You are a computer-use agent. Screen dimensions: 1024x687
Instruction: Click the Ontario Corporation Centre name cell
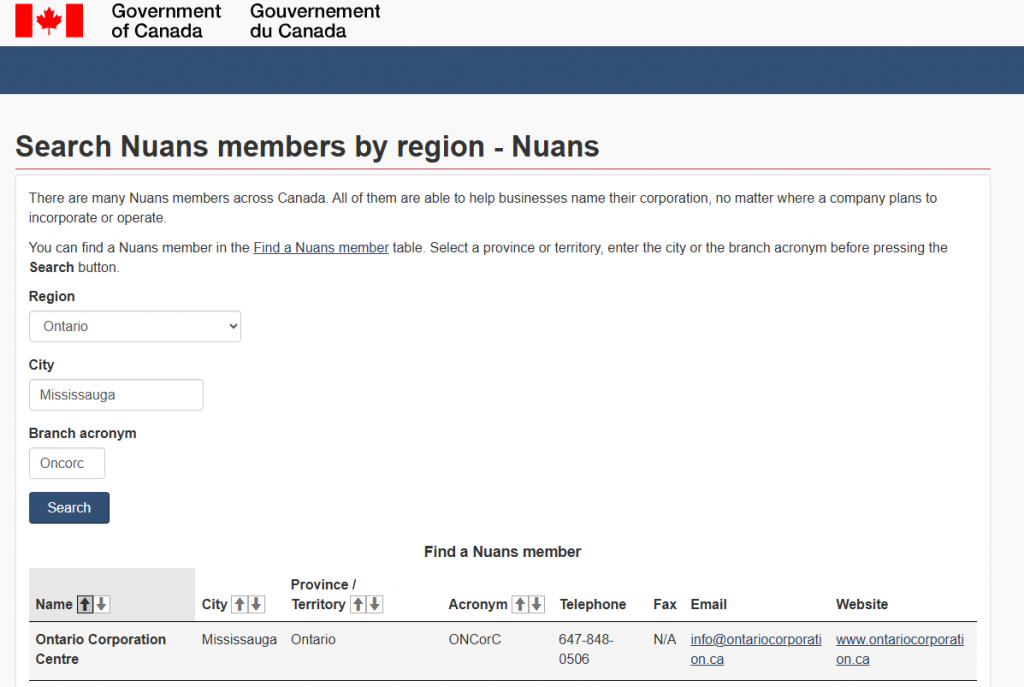click(101, 649)
